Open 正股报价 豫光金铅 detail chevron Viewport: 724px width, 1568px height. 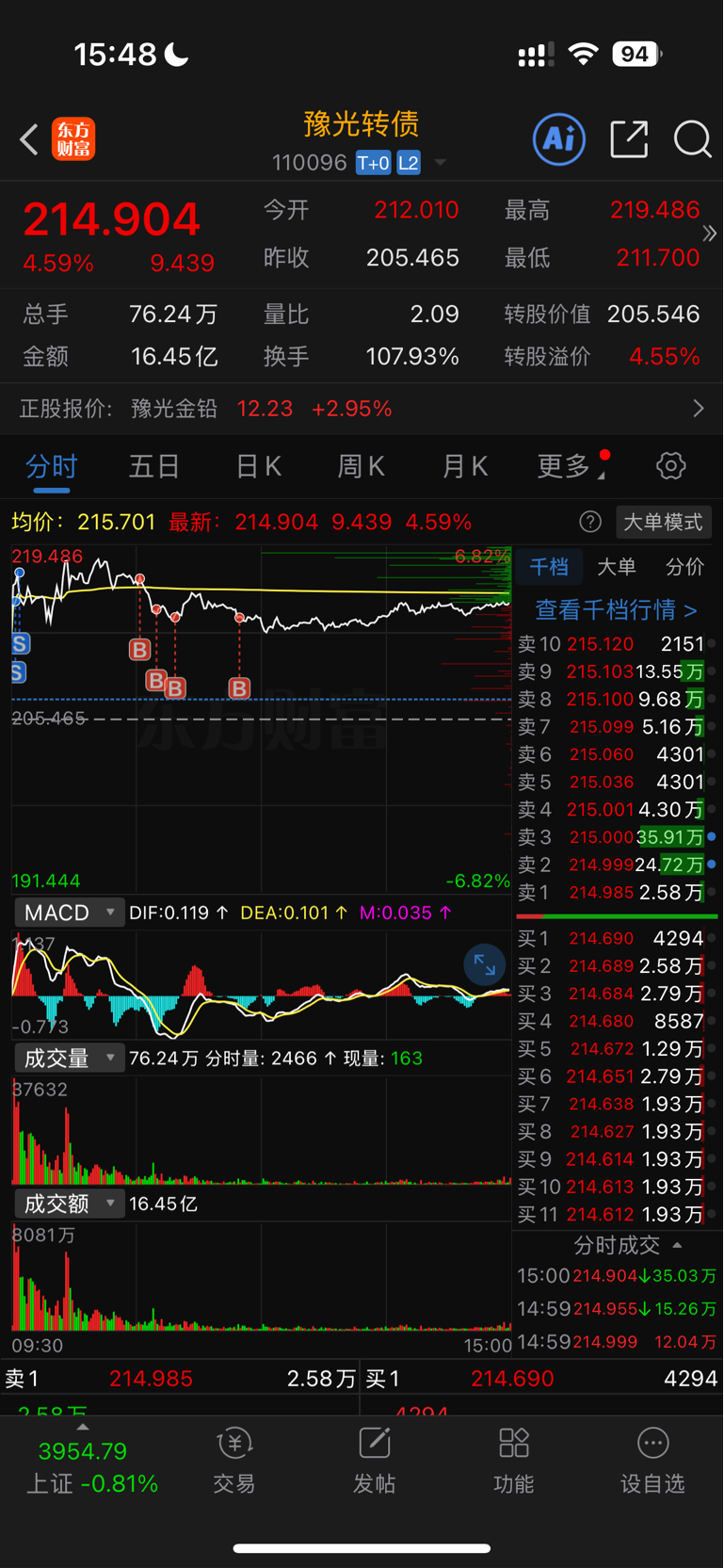[x=698, y=409]
